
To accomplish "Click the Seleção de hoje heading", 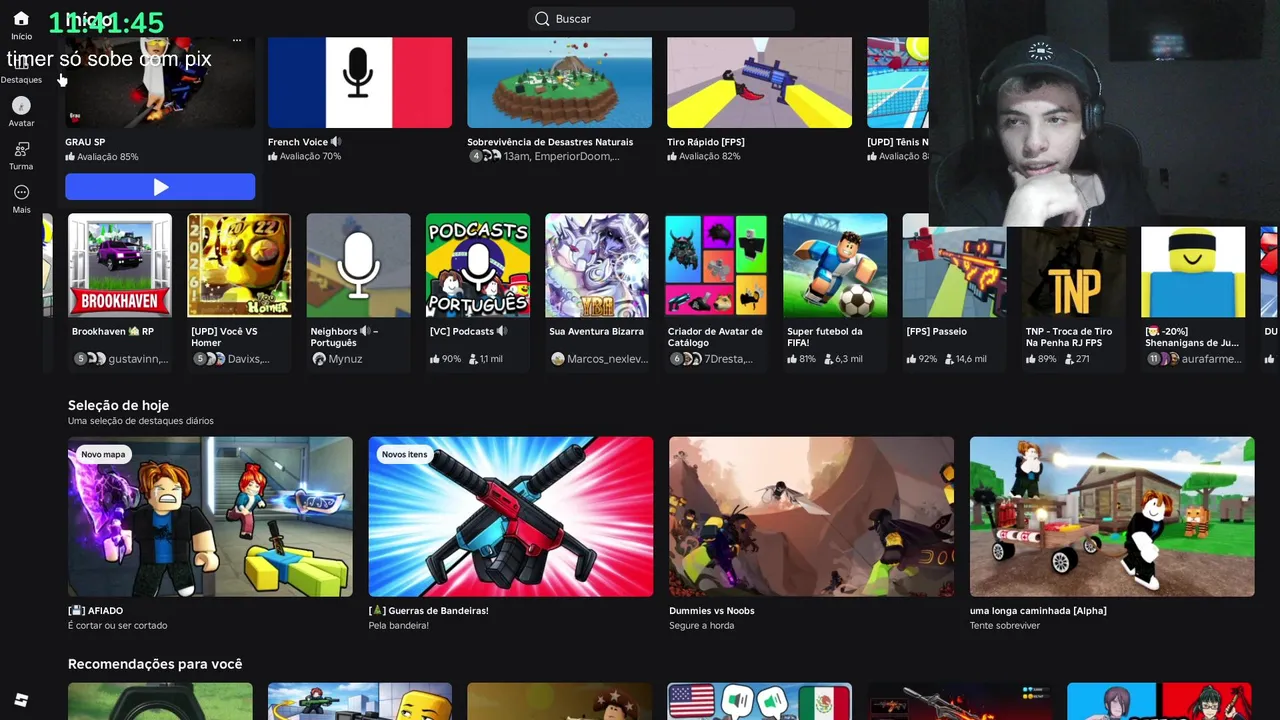I will (x=118, y=405).
